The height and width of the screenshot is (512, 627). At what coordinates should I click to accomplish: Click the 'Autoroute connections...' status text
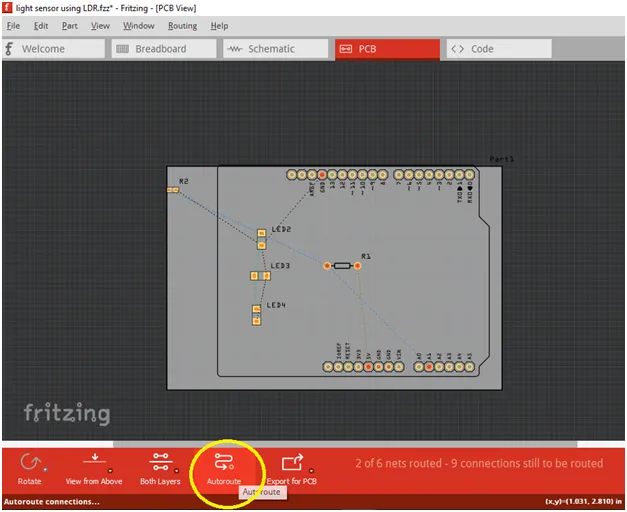(x=52, y=501)
